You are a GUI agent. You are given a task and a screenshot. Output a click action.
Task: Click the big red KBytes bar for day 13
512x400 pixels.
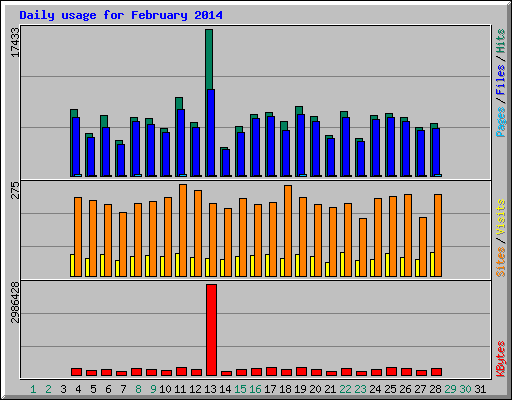coord(211,330)
